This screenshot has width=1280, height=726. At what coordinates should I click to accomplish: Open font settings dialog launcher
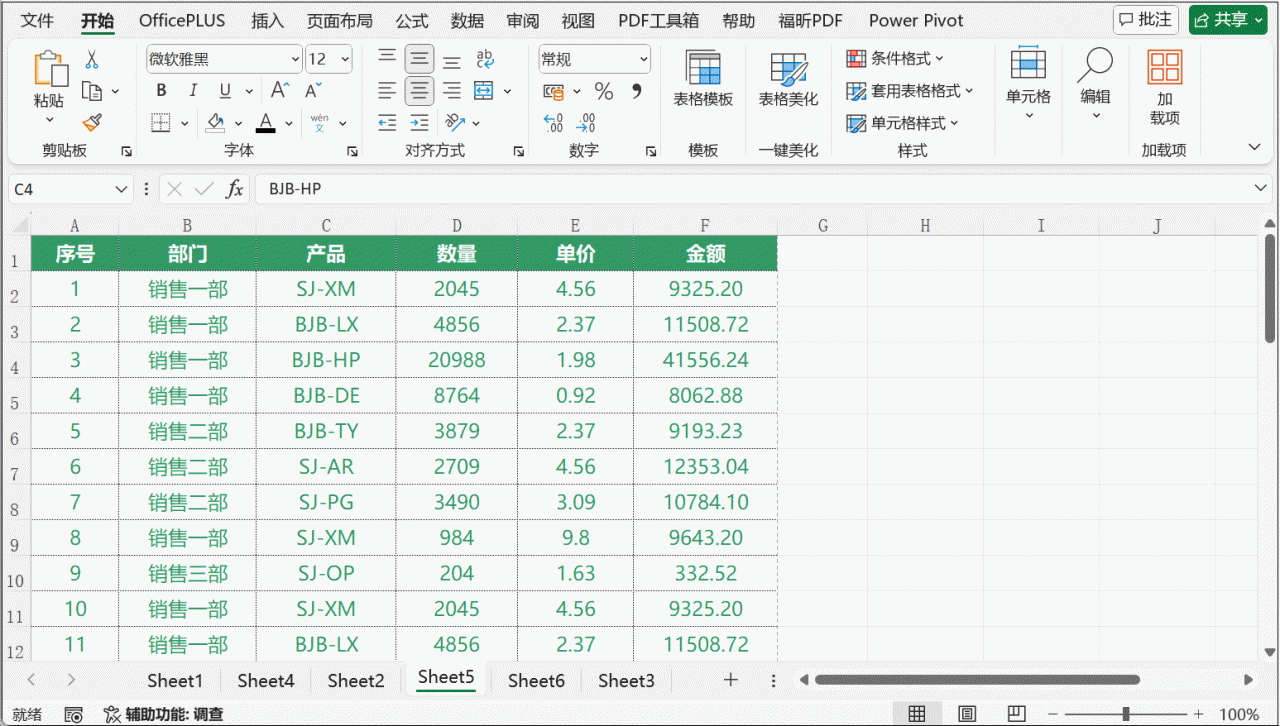[x=352, y=151]
